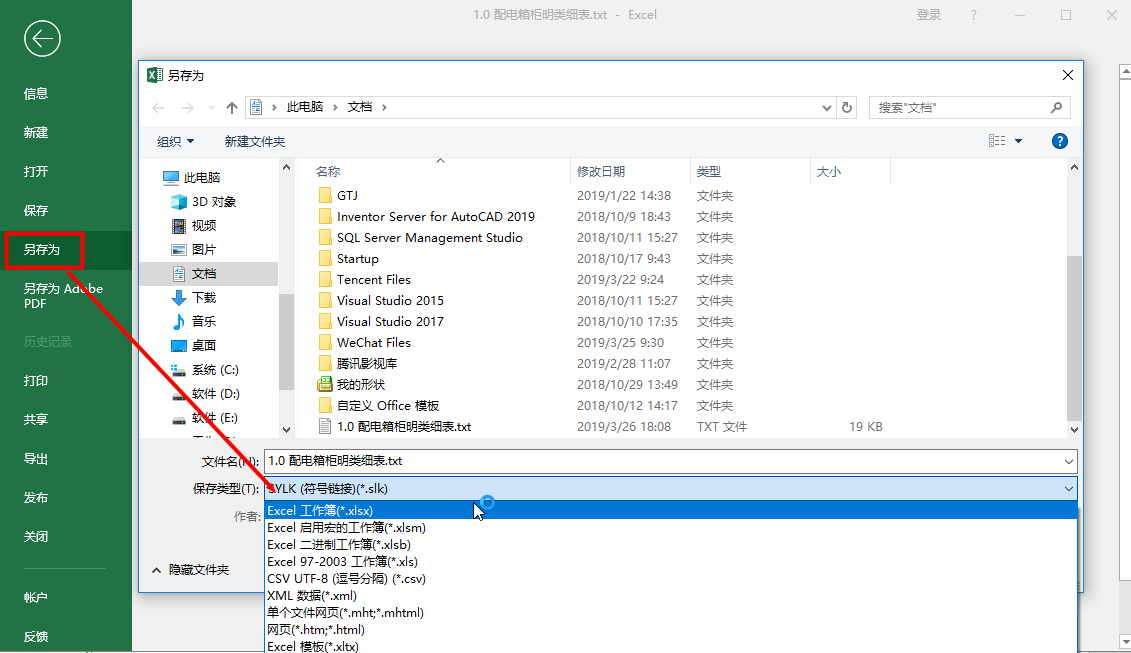1131x653 pixels.
Task: Select the 系统 (C:) drive
Action: (x=205, y=369)
